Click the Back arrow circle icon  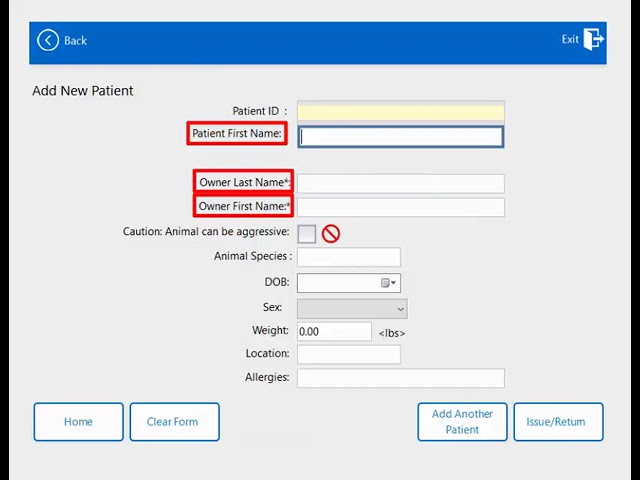click(x=48, y=40)
